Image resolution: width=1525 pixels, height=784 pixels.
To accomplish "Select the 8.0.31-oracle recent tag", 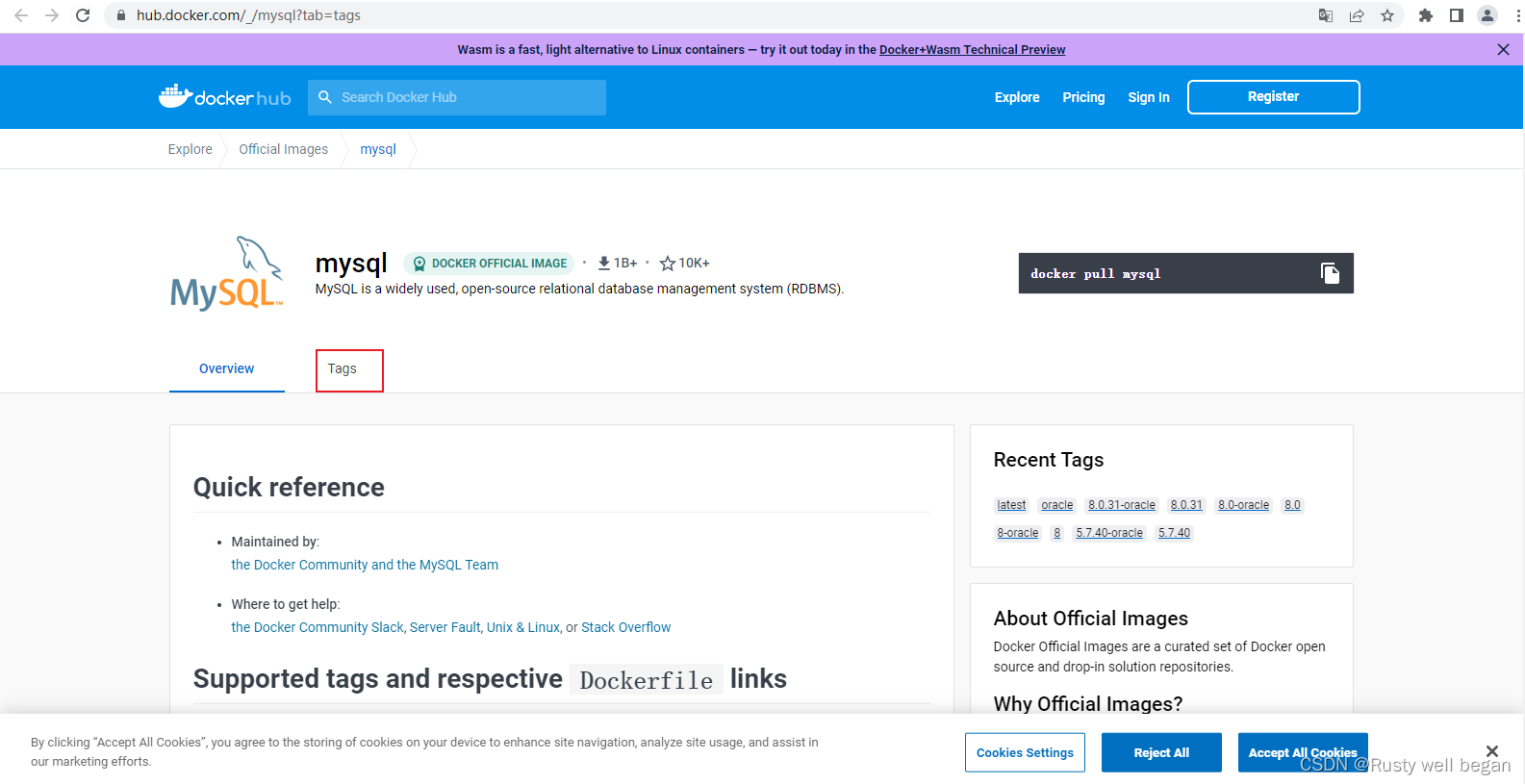I will point(1122,505).
